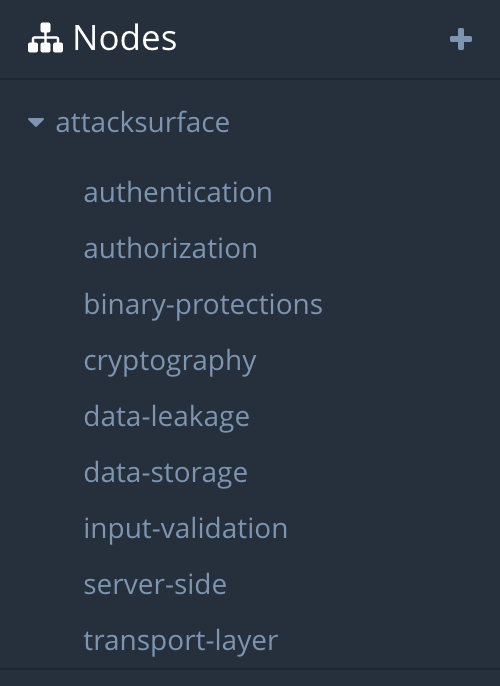The width and height of the screenshot is (500, 686).
Task: Open the authorization node
Action: point(171,248)
